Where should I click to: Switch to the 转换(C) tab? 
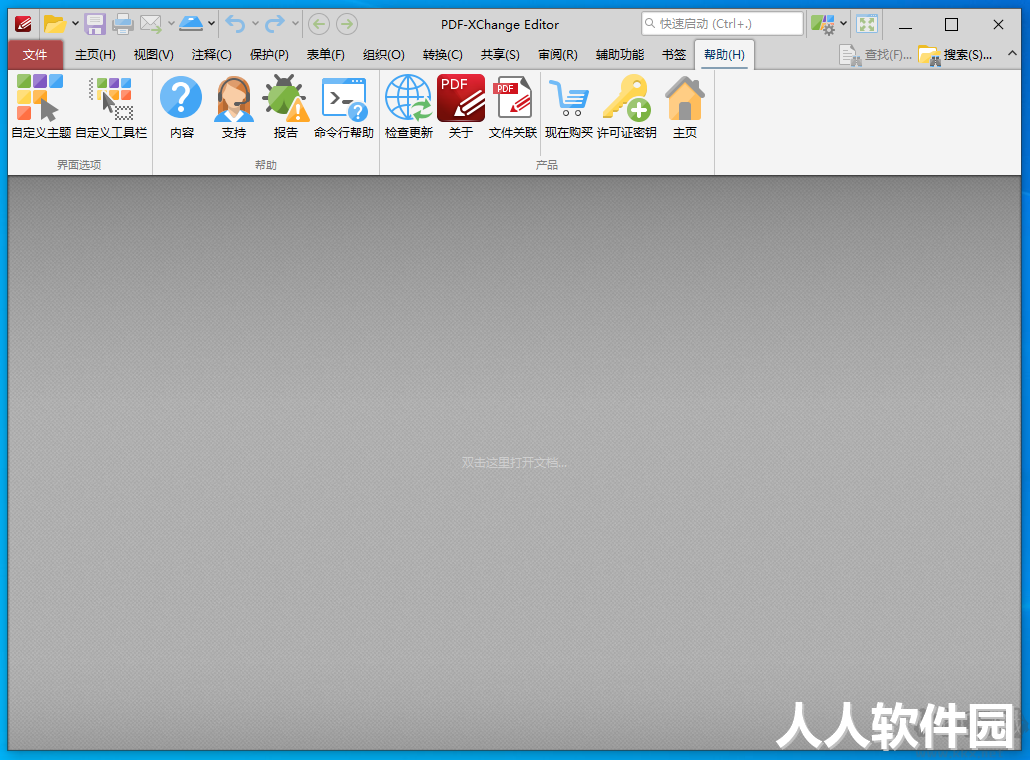443,55
